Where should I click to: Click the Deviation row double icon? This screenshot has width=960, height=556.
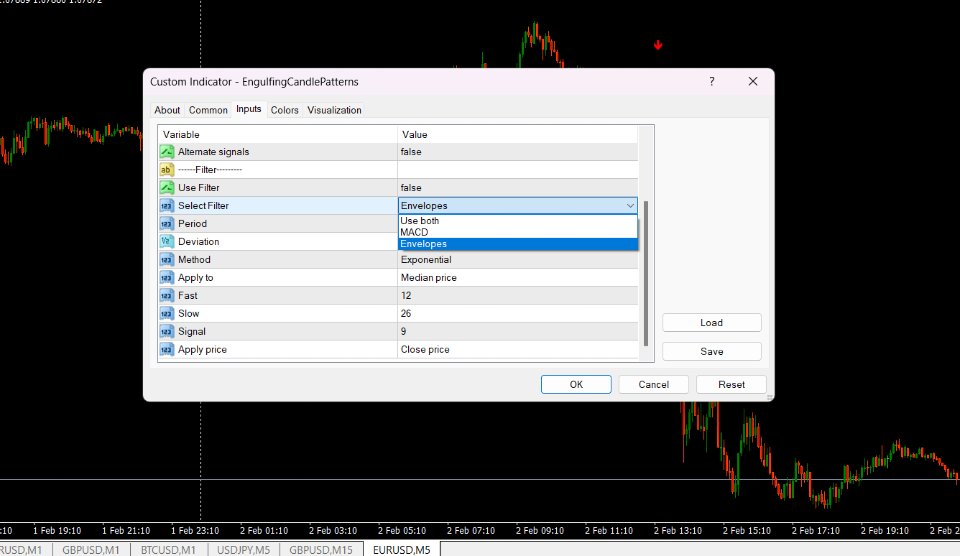click(x=167, y=241)
